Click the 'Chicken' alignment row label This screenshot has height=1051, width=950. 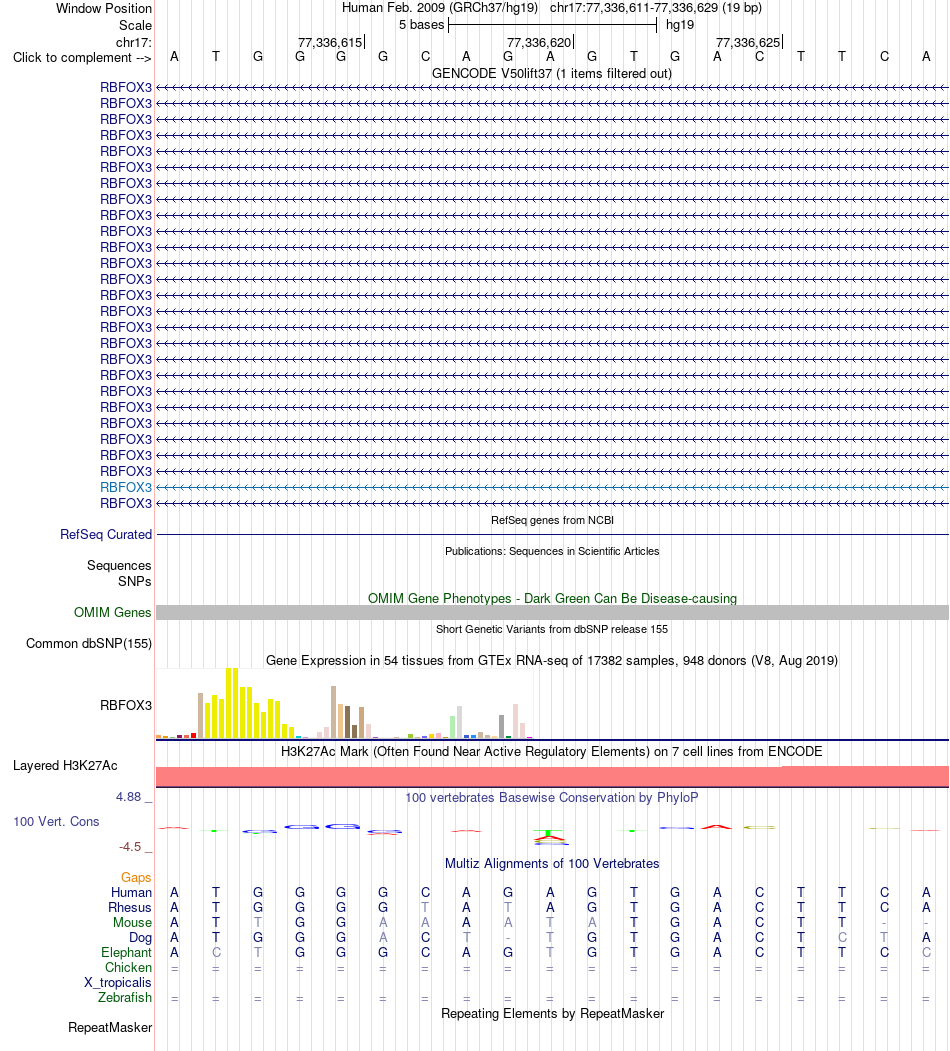point(129,967)
